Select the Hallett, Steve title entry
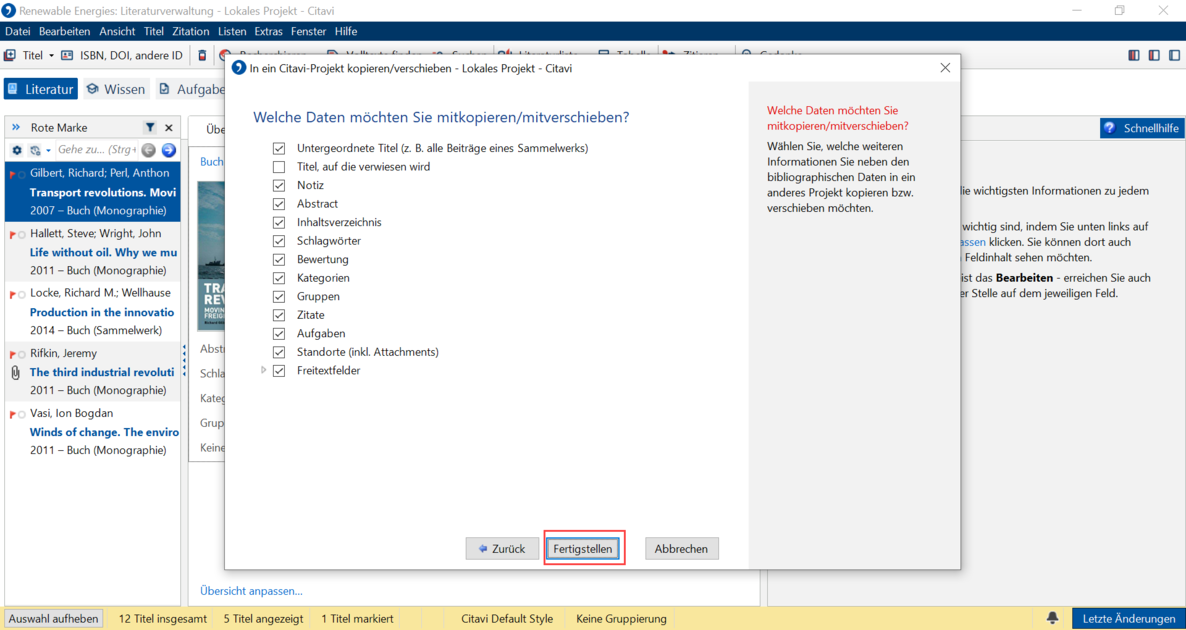 [x=93, y=252]
